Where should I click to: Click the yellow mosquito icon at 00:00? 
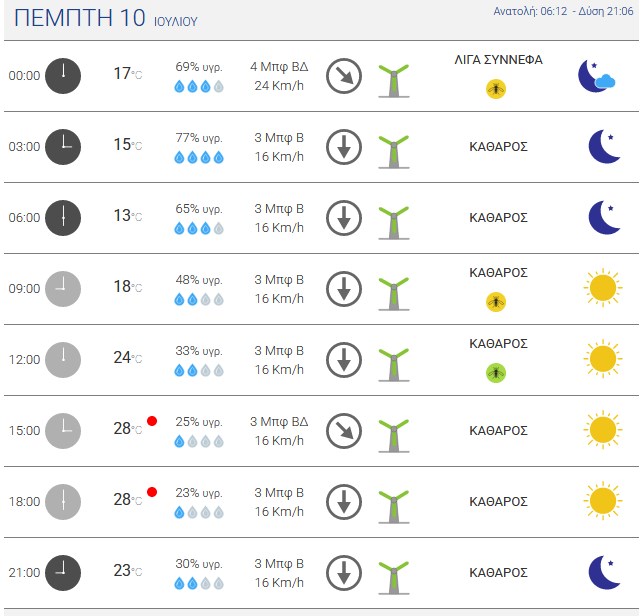pyautogui.click(x=496, y=89)
